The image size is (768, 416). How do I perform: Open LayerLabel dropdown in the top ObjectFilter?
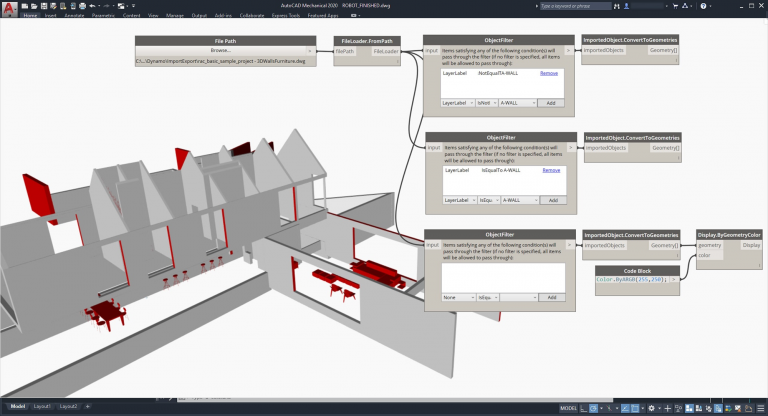tap(456, 103)
